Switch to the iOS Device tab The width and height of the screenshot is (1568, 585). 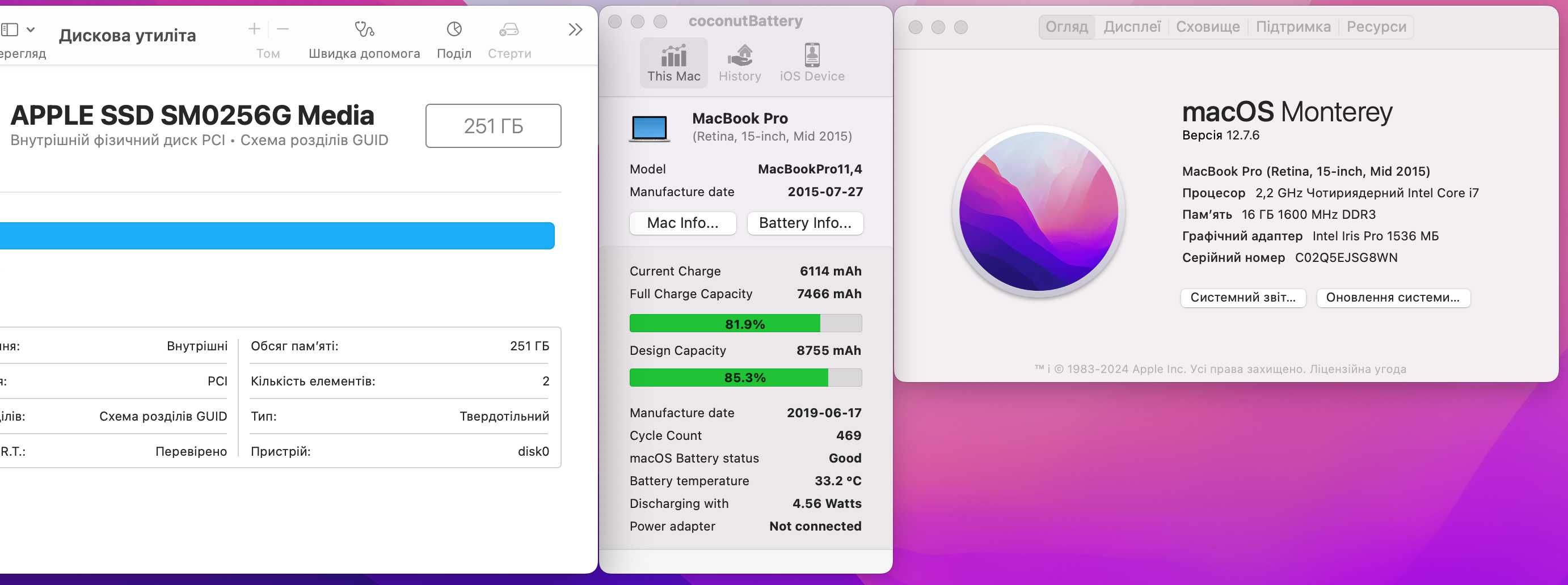point(812,63)
